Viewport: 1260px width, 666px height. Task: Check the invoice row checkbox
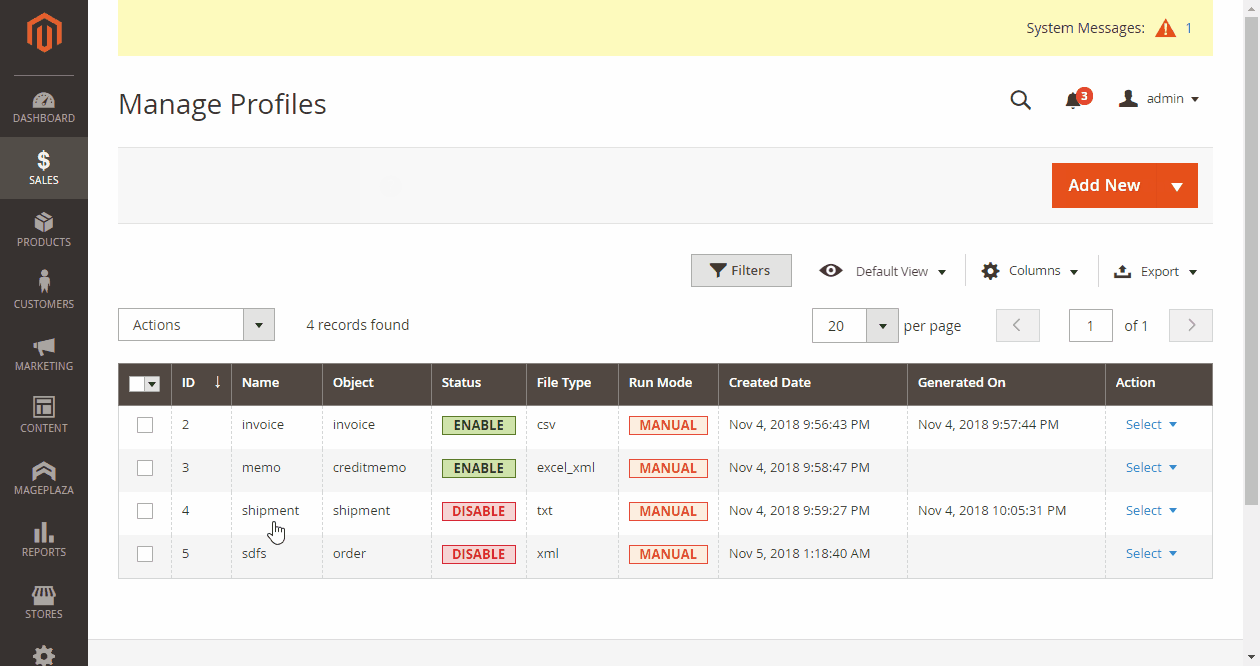144,424
